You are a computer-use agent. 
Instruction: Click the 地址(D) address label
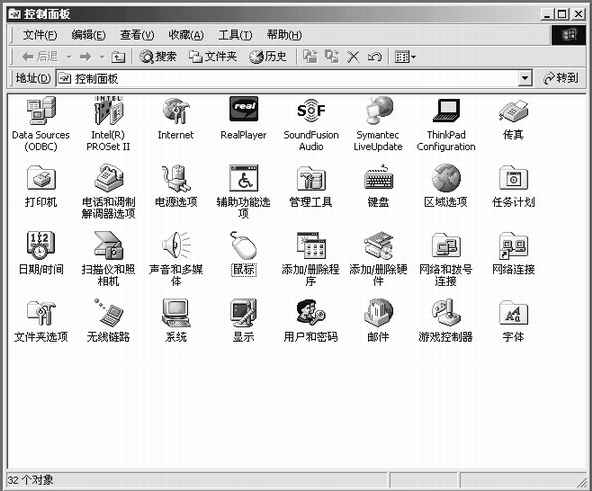(33, 78)
